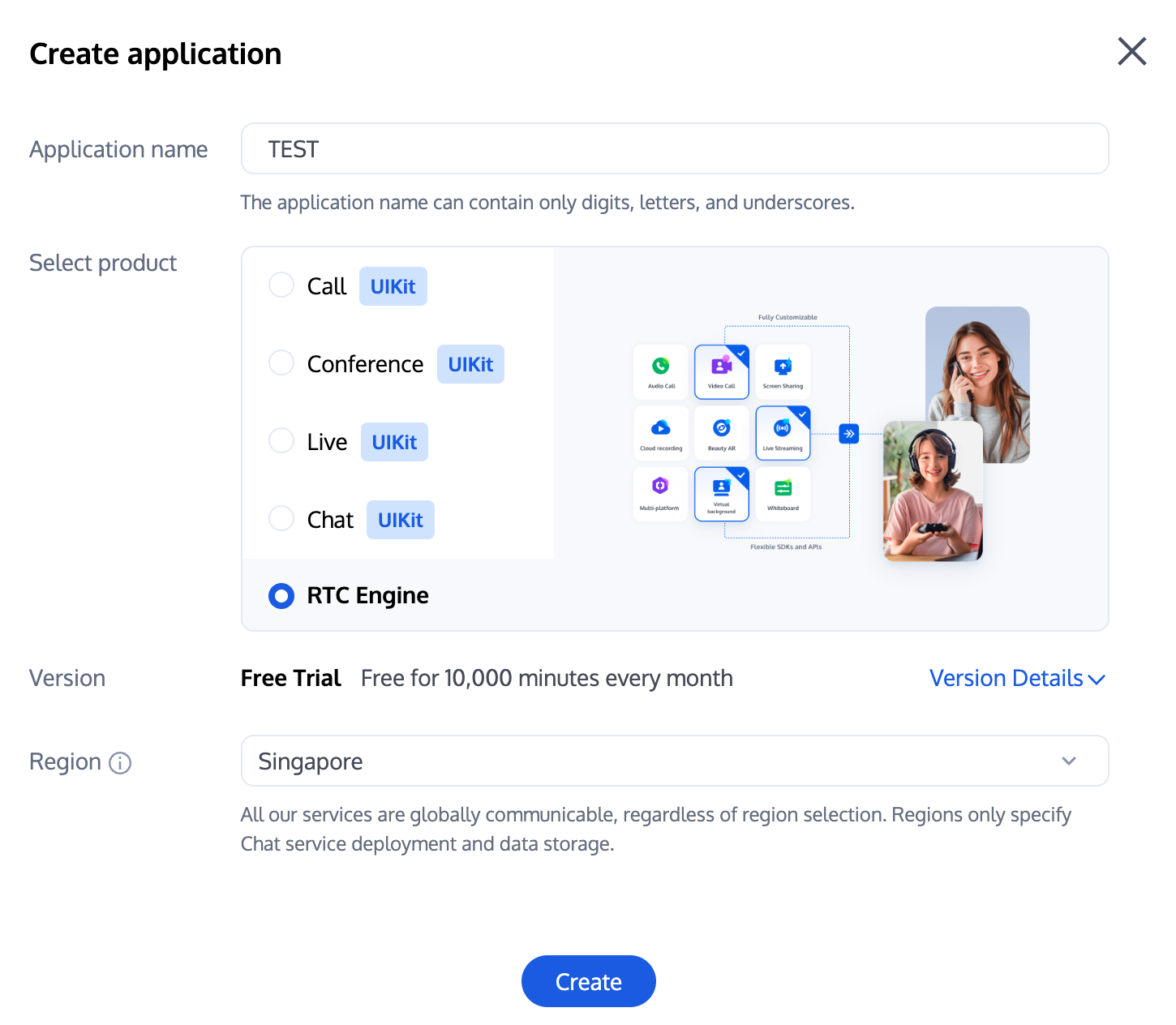Click the Audio Call phone icon
The height and width of the screenshot is (1025, 1176).
661,367
